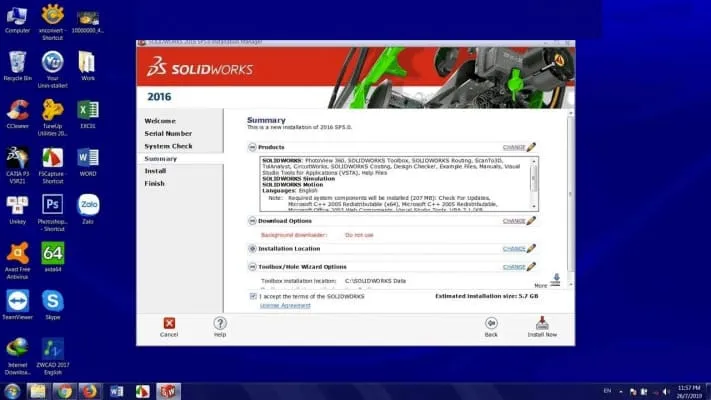This screenshot has height=400, width=711.
Task: Click the pencil icon beside Products
Action: [531, 146]
